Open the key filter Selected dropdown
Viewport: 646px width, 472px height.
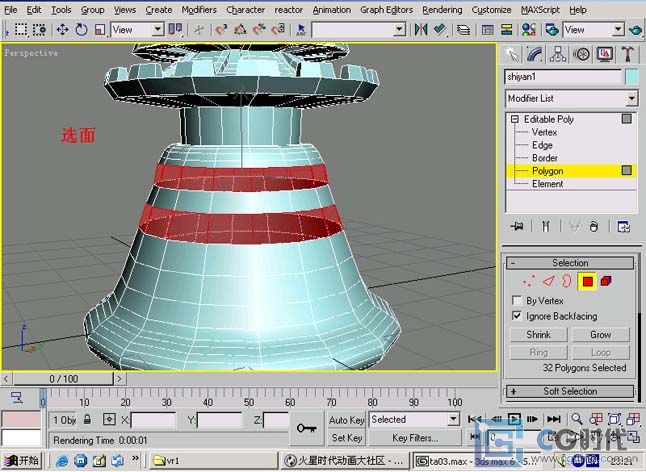click(x=453, y=420)
